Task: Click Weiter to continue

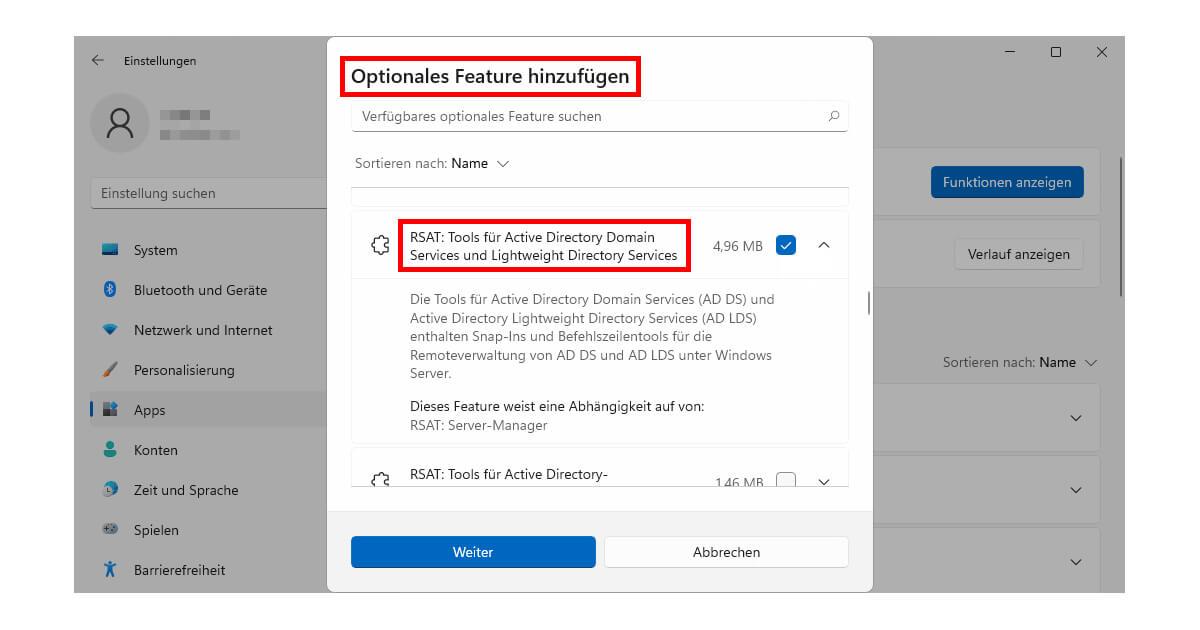Action: (x=472, y=552)
